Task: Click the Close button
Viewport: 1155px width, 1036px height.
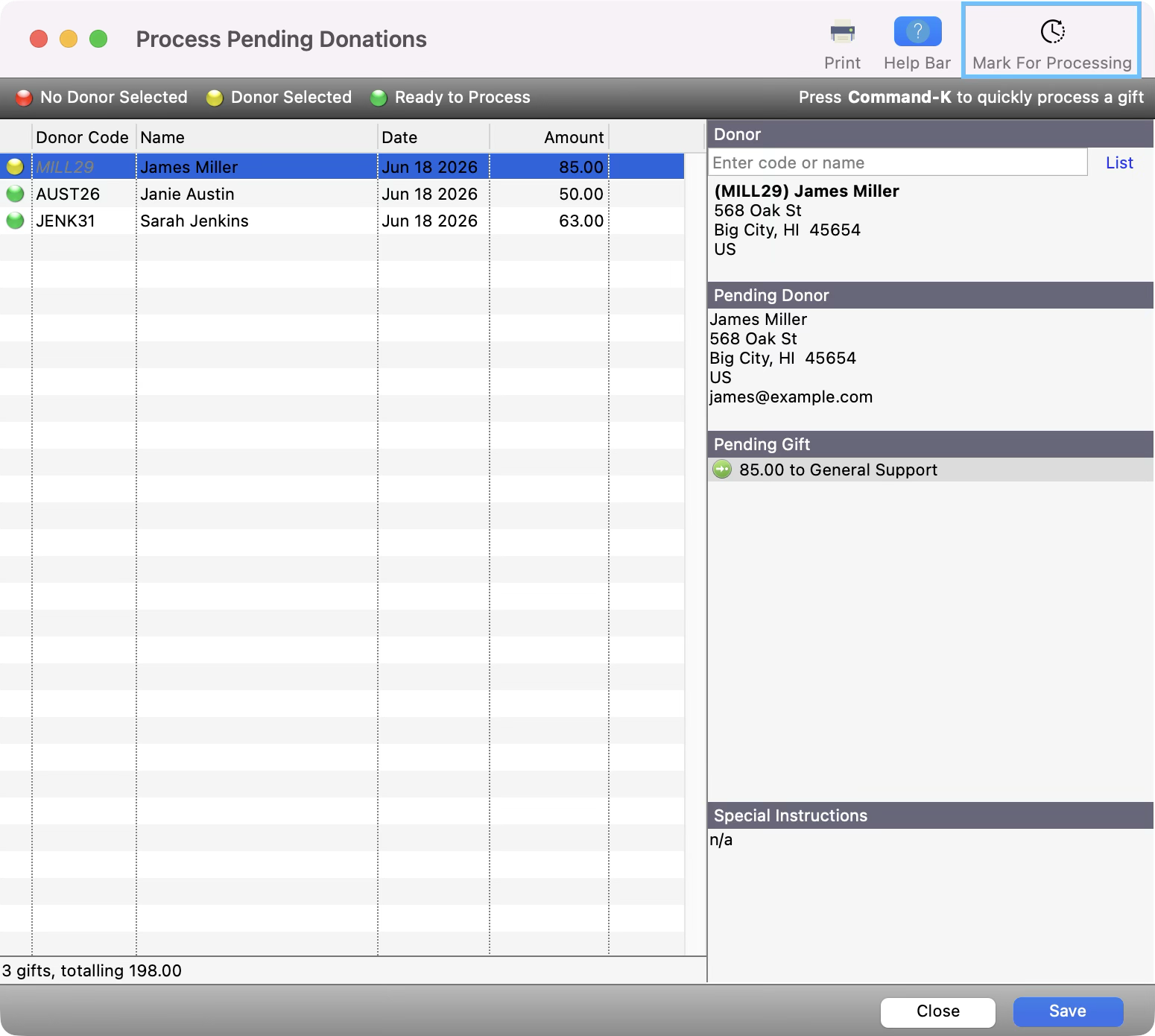Action: 938,1011
